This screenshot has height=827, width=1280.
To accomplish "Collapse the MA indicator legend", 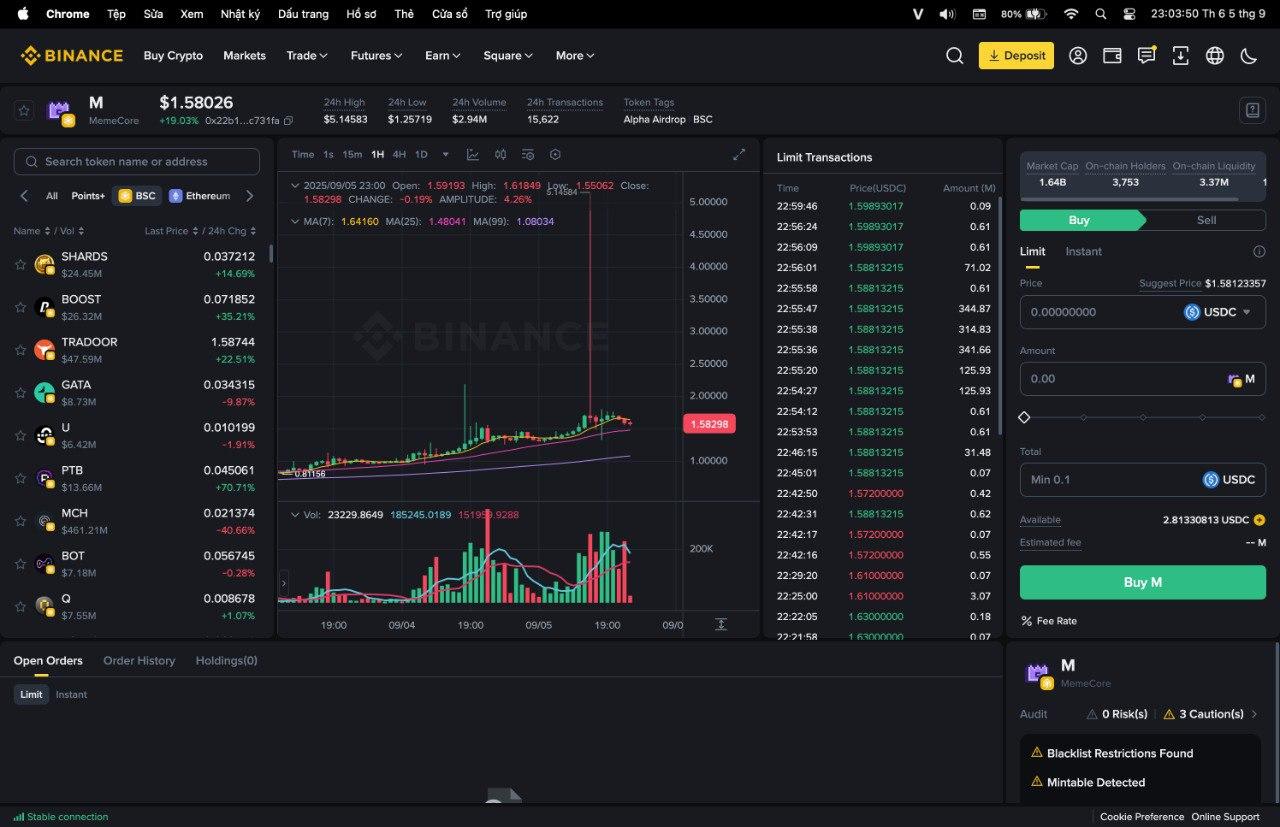I will [294, 221].
